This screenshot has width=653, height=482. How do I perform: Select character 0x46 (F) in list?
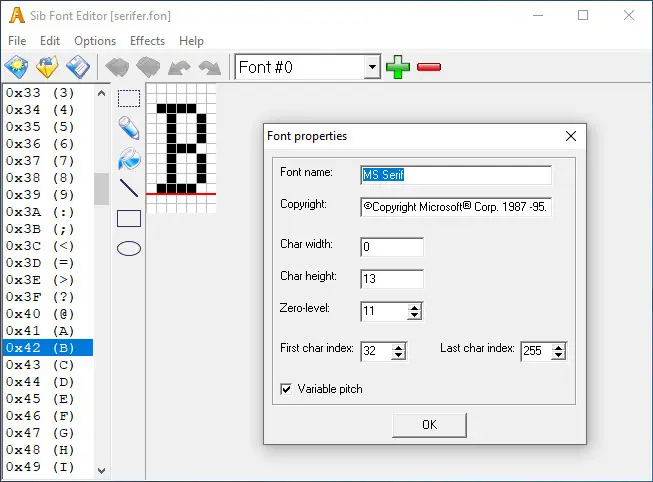tap(47, 416)
